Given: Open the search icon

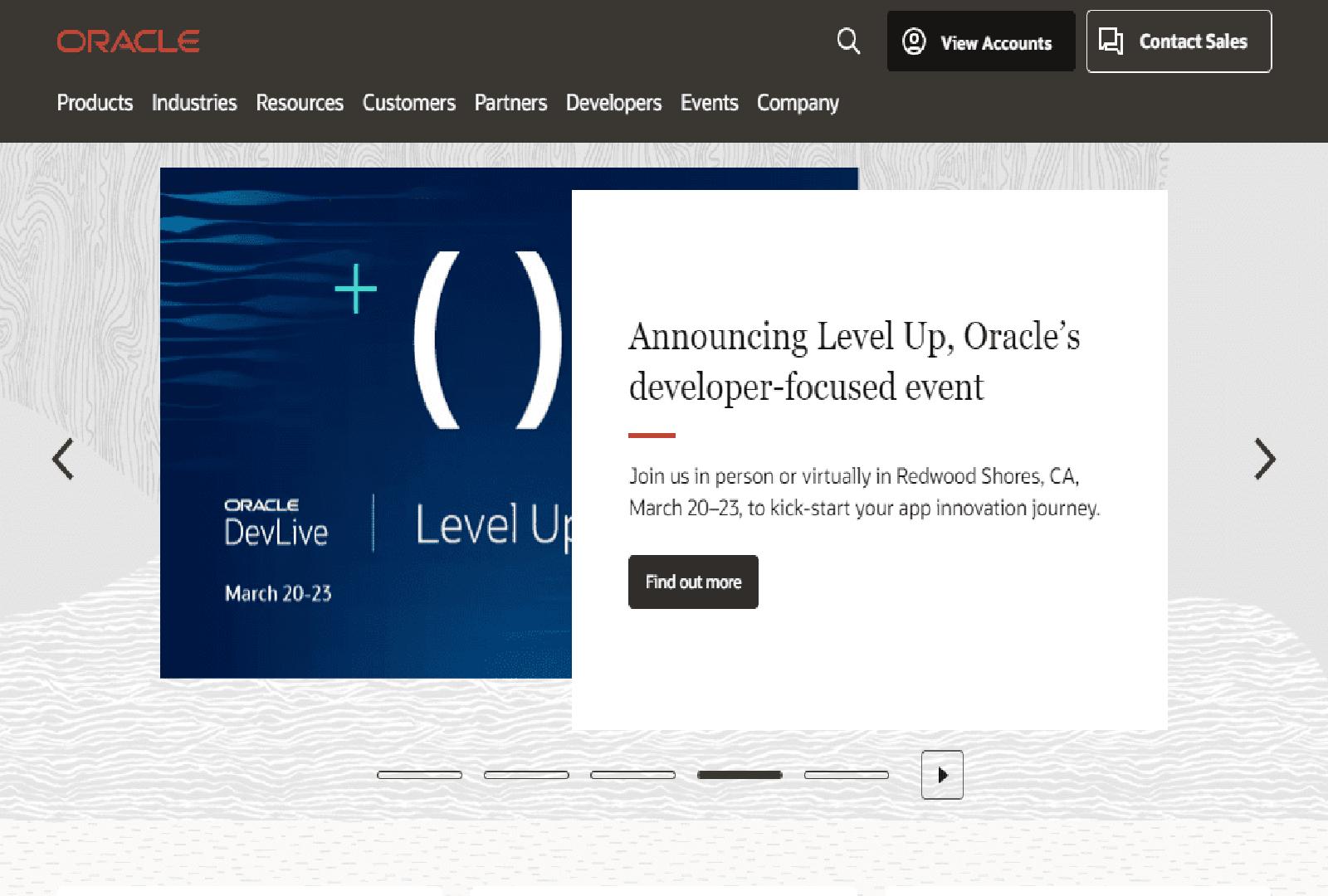Looking at the screenshot, I should [848, 41].
